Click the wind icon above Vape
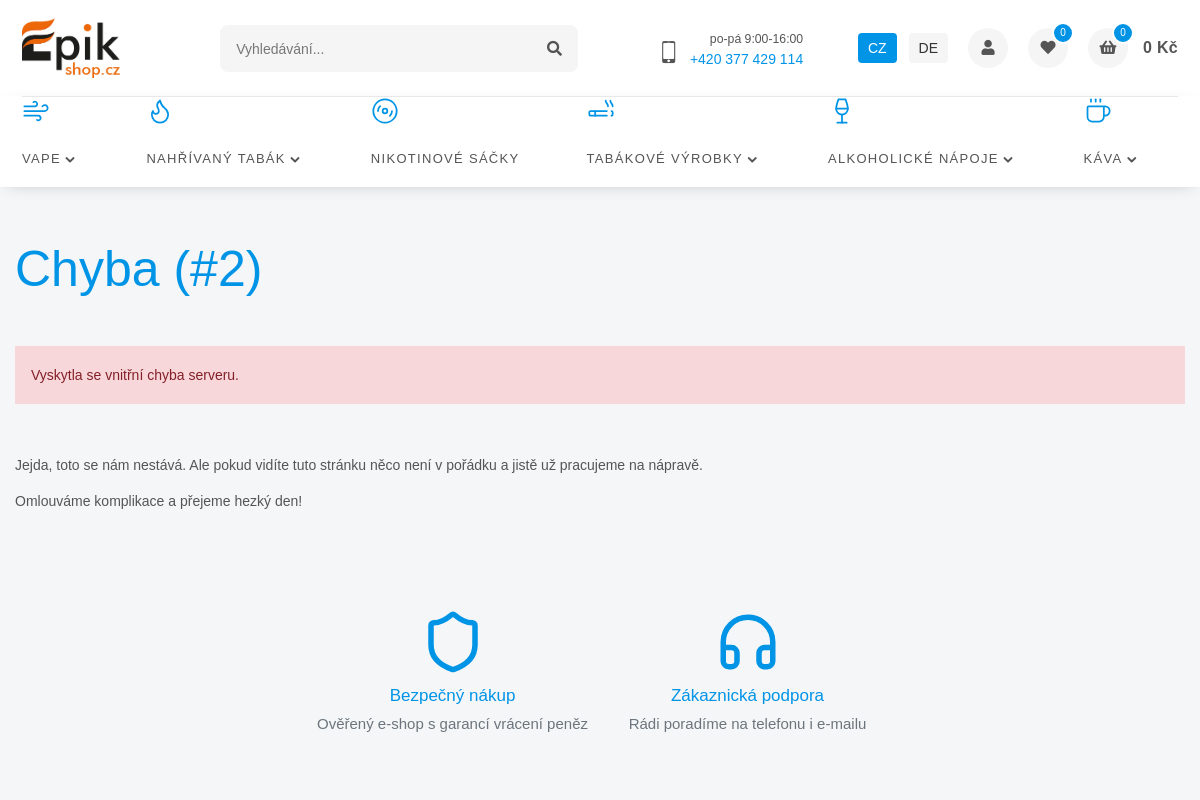The image size is (1200, 800). tap(35, 111)
